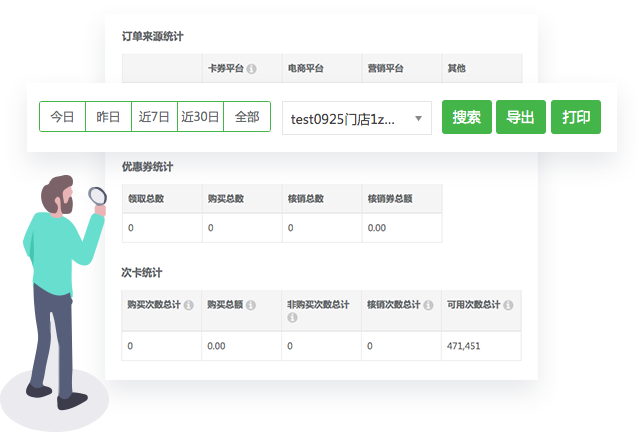The image size is (644, 432).
Task: Choose the 近30日 date range
Action: point(200,117)
